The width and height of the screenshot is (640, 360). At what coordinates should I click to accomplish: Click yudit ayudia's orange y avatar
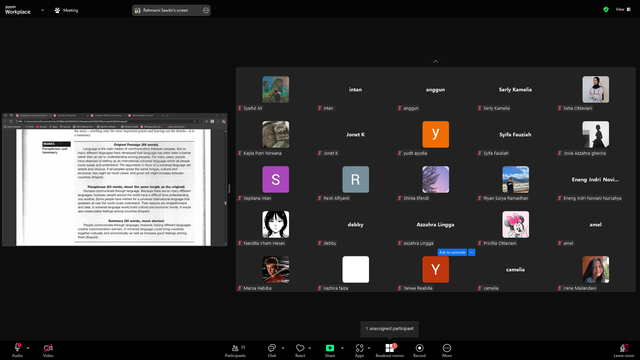pos(436,134)
